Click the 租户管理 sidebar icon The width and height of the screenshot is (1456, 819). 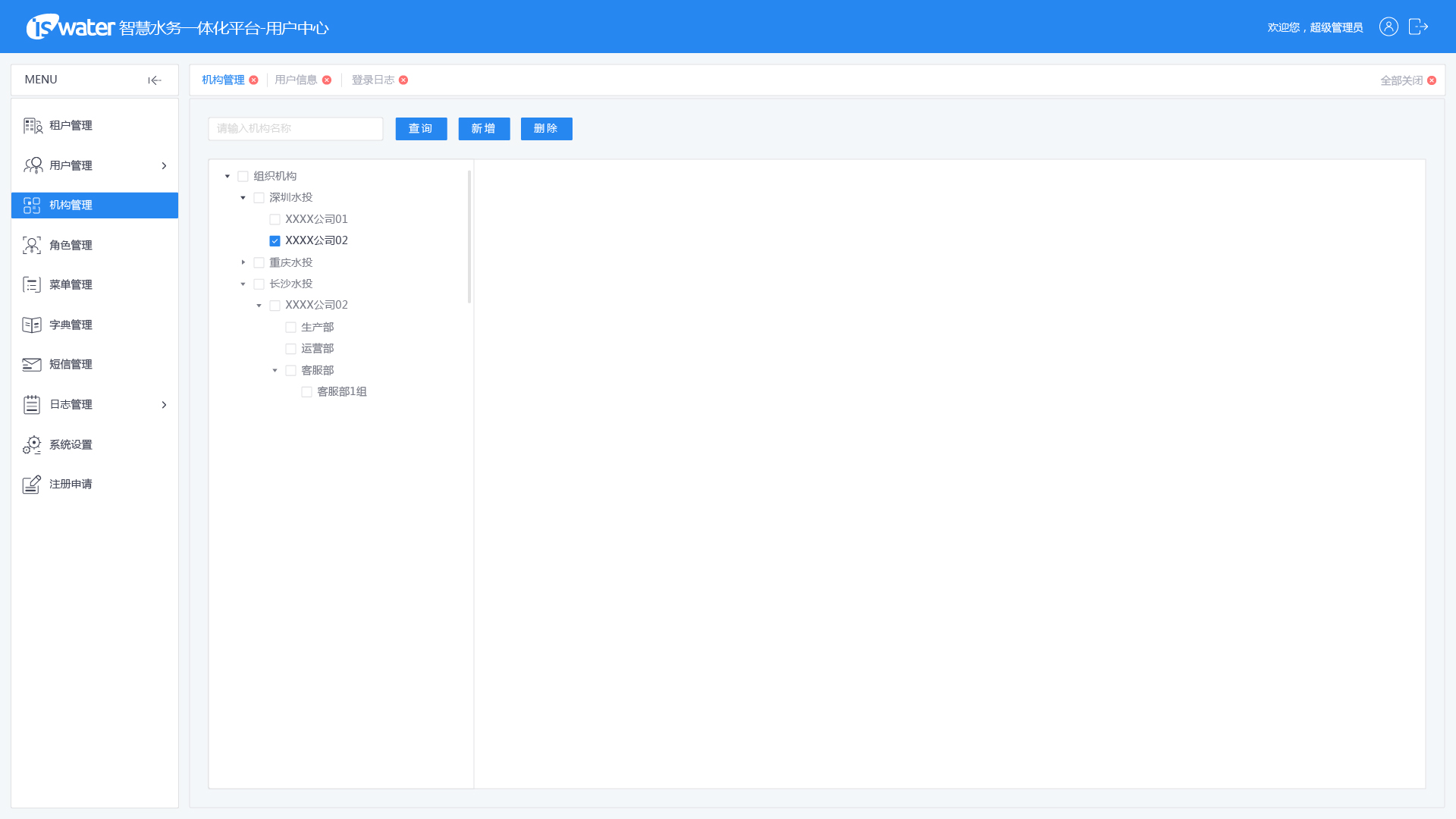(33, 126)
